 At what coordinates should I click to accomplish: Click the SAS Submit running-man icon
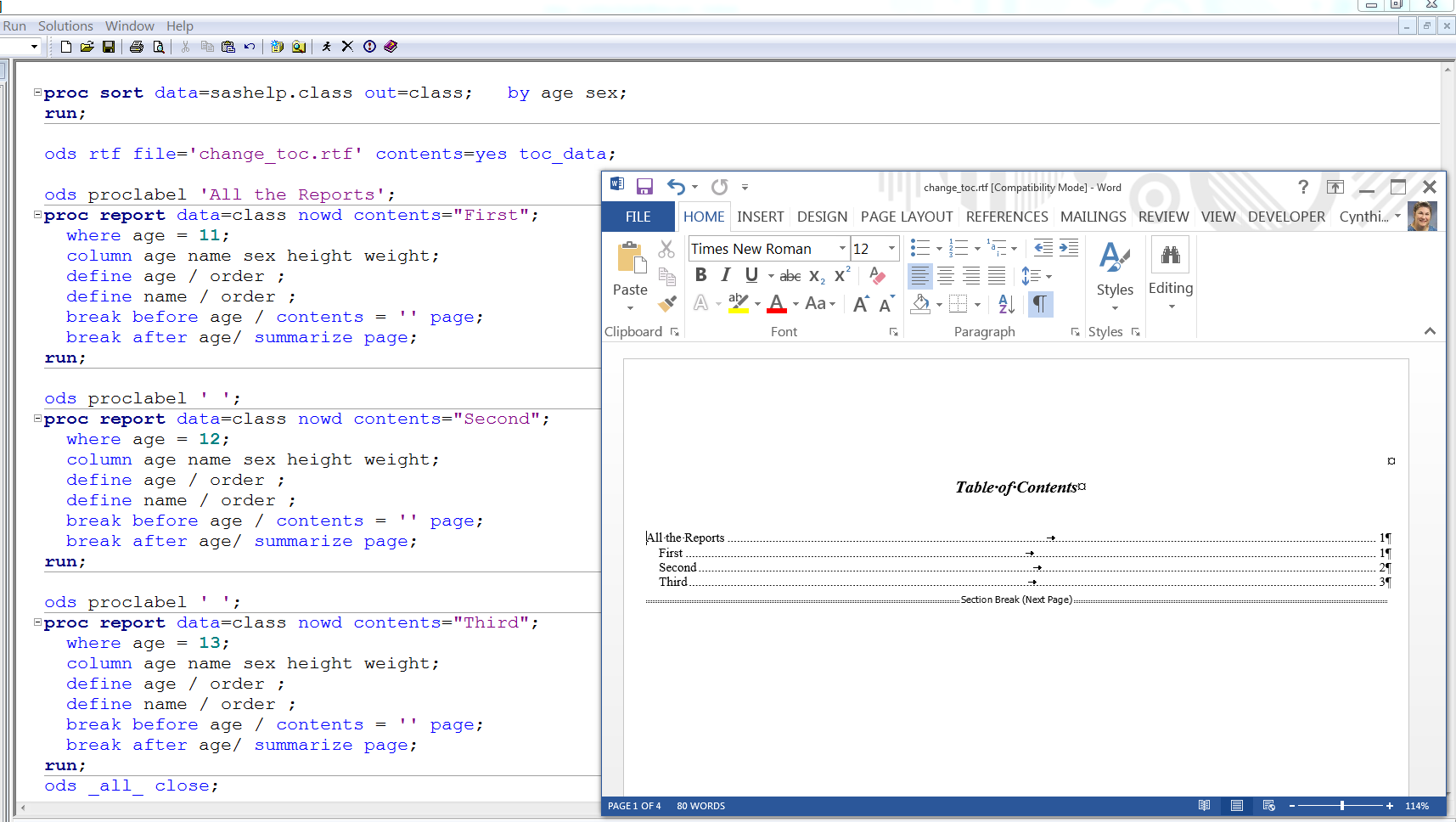point(326,47)
